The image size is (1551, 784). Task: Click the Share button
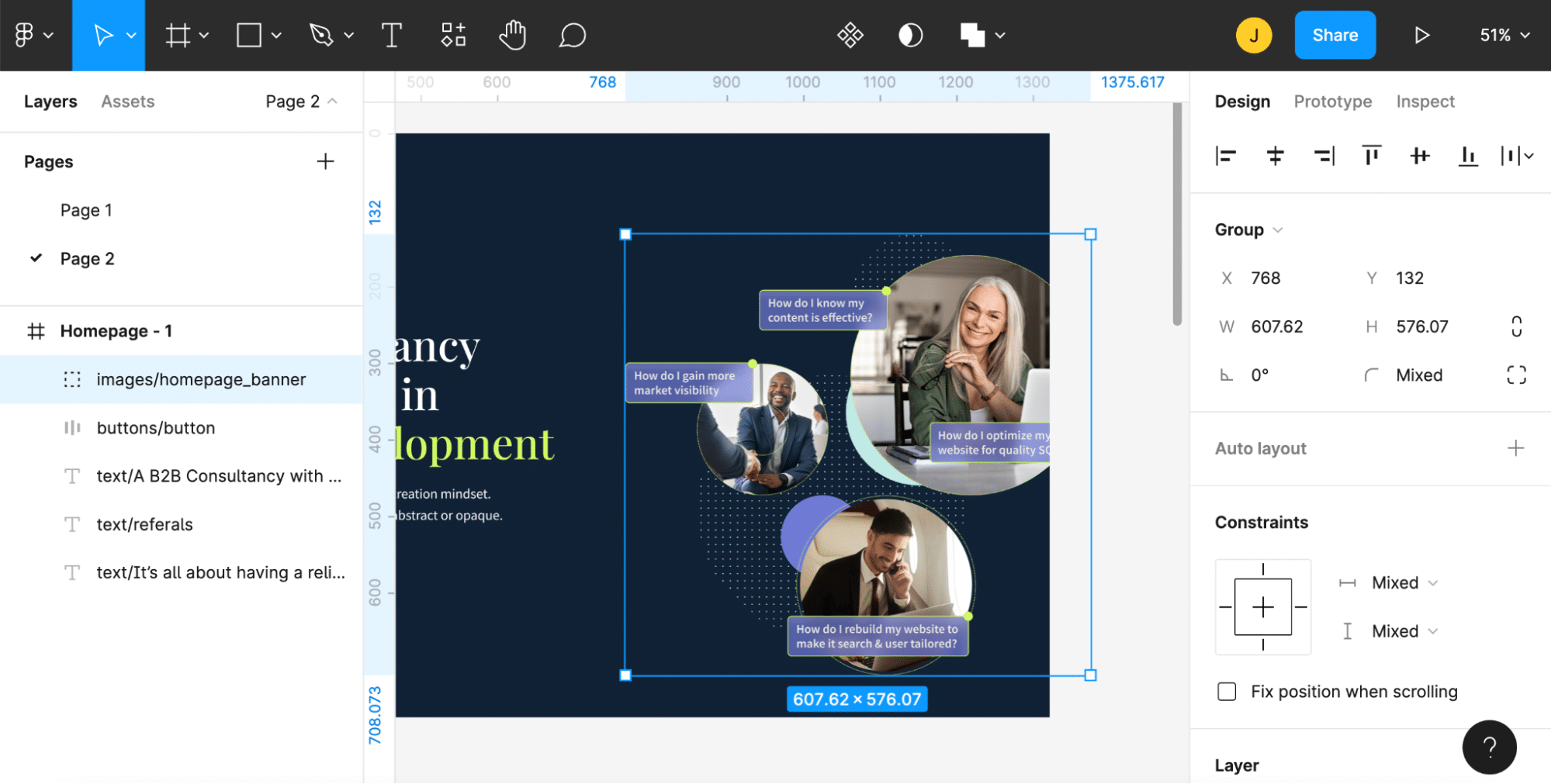(x=1335, y=36)
